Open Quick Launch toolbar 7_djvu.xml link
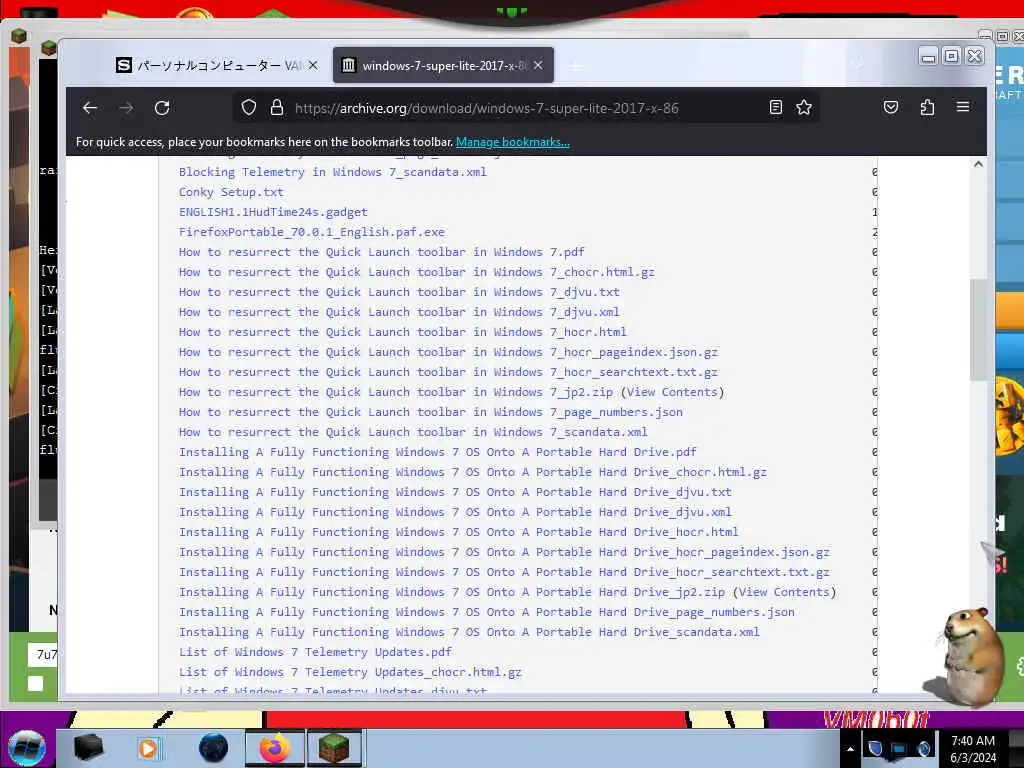This screenshot has height=768, width=1024. coord(399,312)
